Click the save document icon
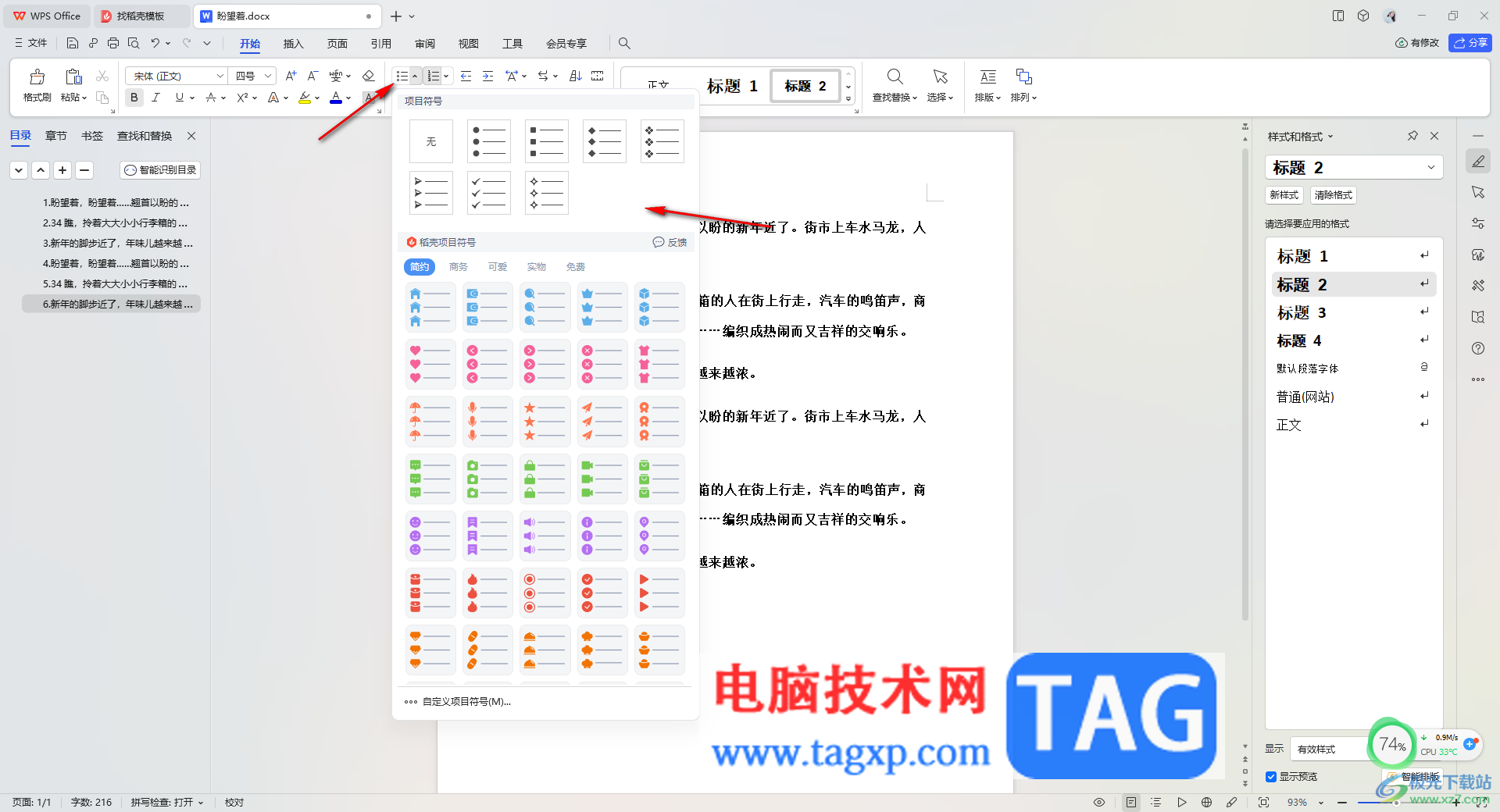This screenshot has width=1500, height=812. point(73,44)
